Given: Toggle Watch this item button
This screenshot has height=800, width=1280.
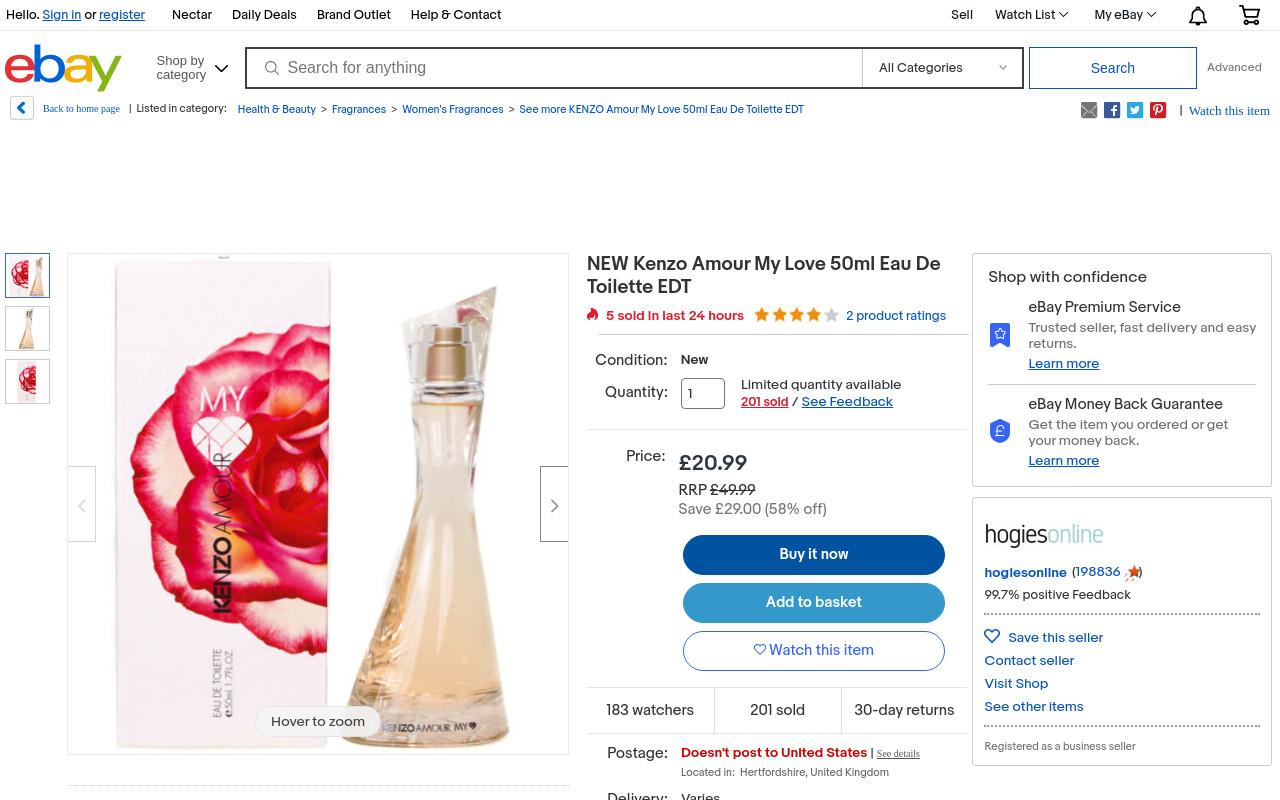Looking at the screenshot, I should tap(814, 650).
